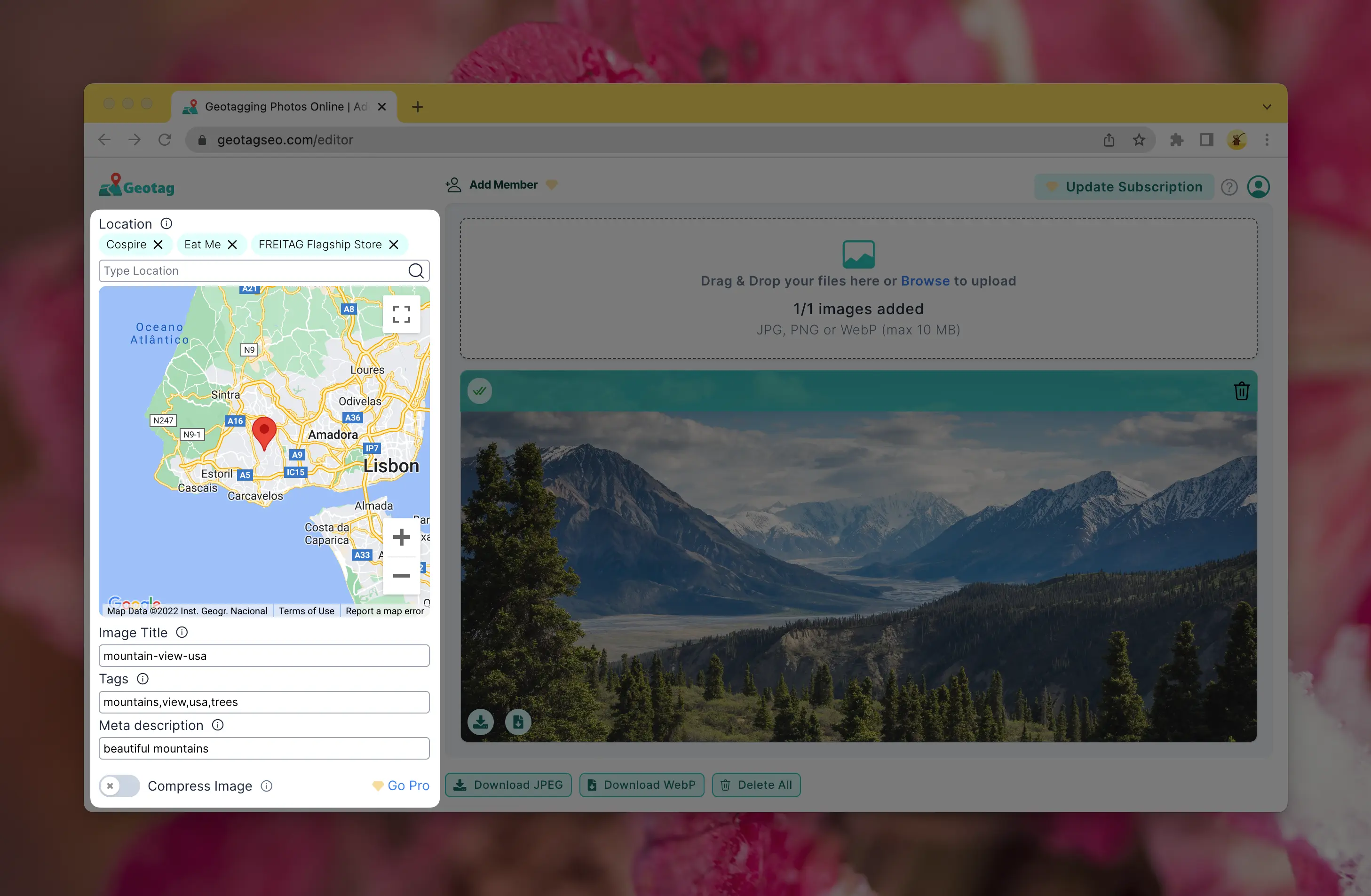The image size is (1371, 896).
Task: Remove the Eat Me location tag
Action: pyautogui.click(x=233, y=244)
